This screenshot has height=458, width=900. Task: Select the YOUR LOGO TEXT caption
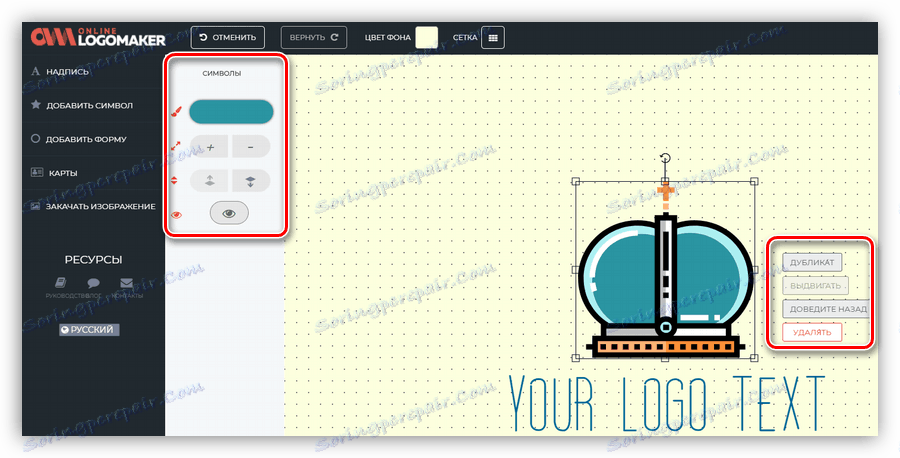(x=667, y=403)
